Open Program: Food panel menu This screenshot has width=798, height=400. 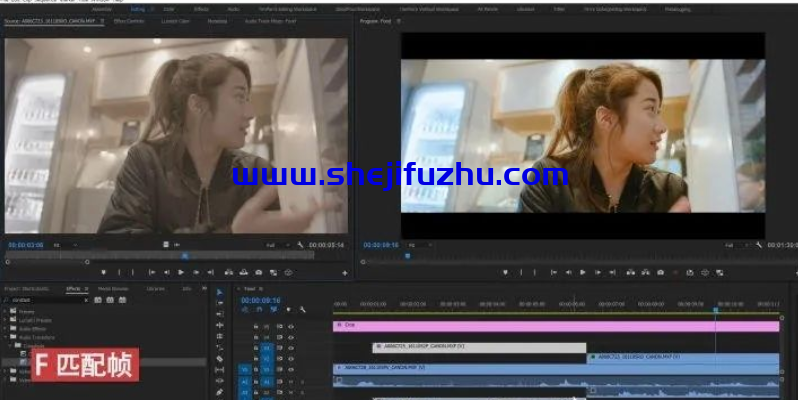[398, 21]
